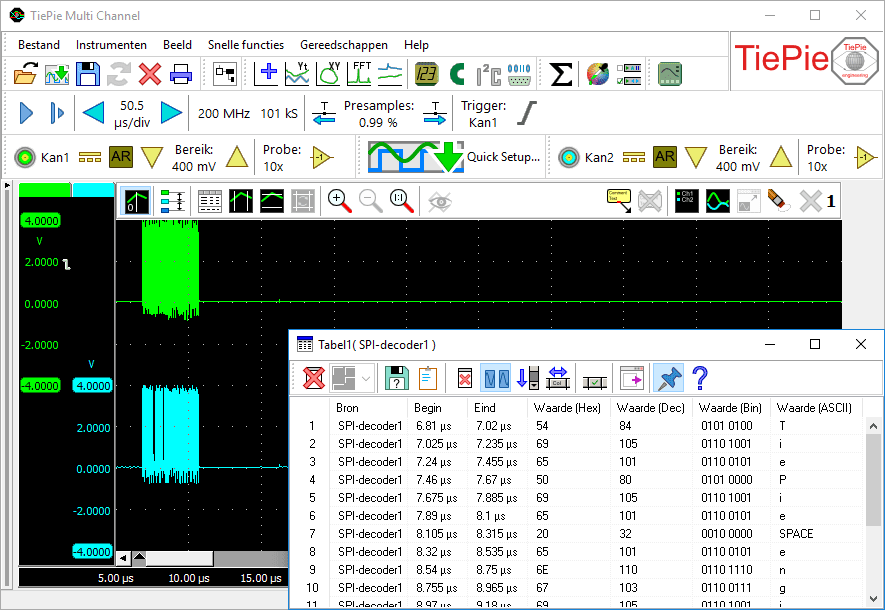Open the Instrumenten menu

click(111, 45)
